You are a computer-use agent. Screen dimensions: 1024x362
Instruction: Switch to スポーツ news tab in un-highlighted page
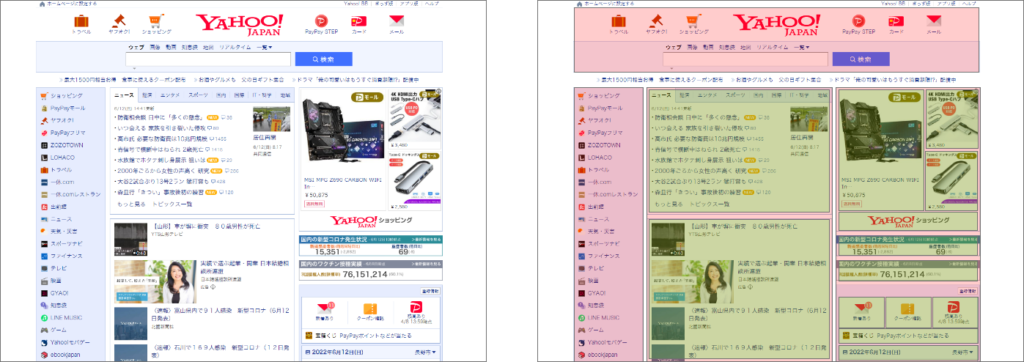[198, 95]
